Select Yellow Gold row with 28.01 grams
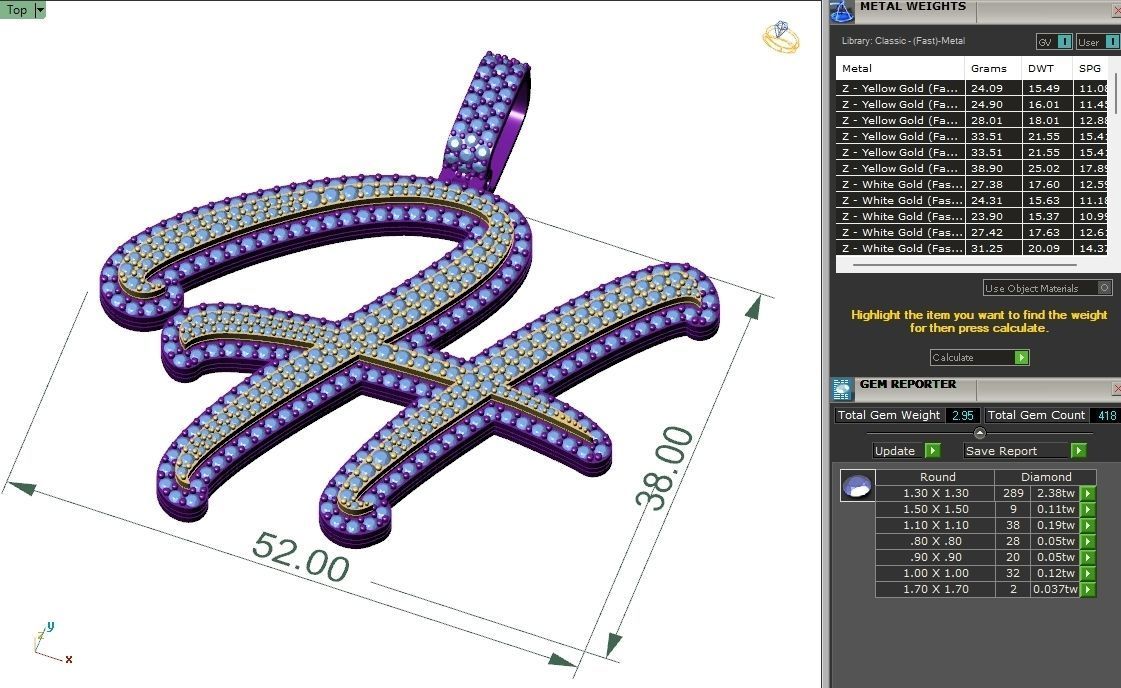 [972, 120]
